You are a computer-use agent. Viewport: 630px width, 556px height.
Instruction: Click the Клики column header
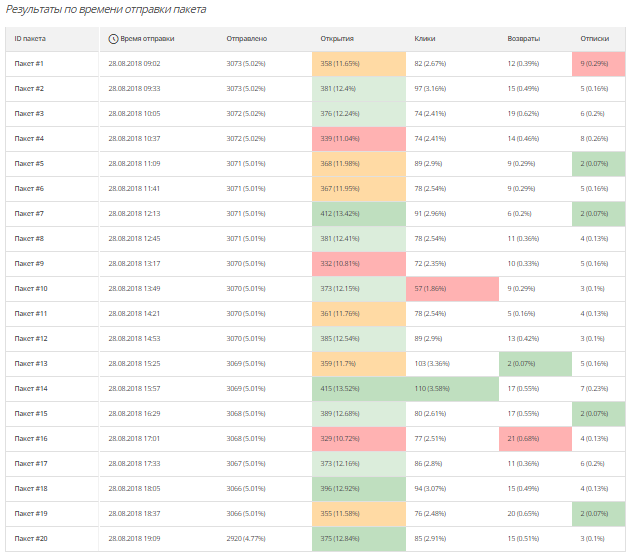click(425, 39)
